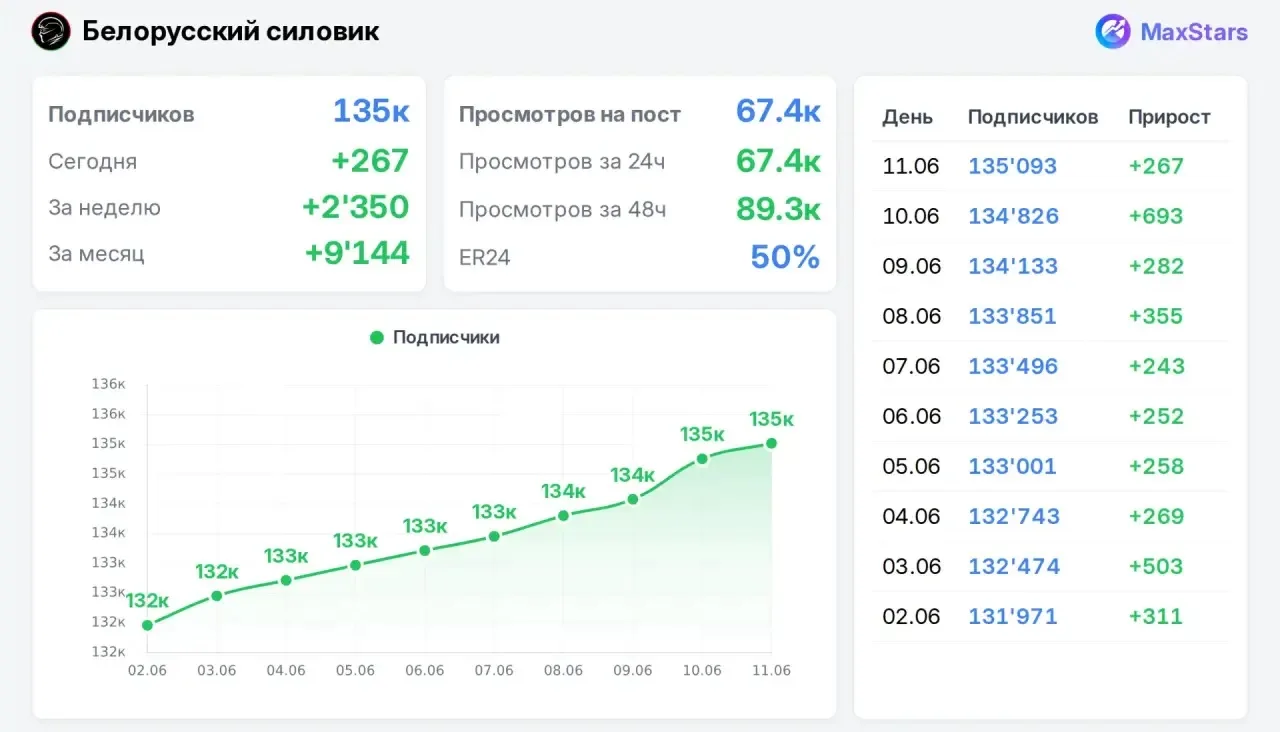
Task: Click the 135к subscribers total value
Action: point(371,111)
